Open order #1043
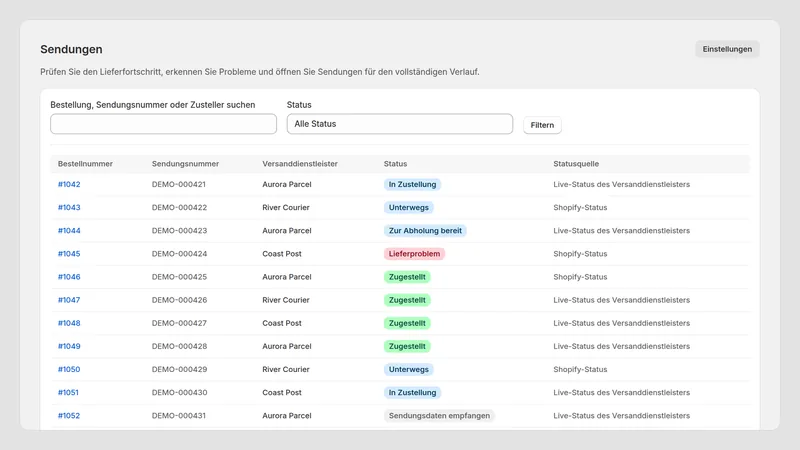 pyautogui.click(x=69, y=208)
